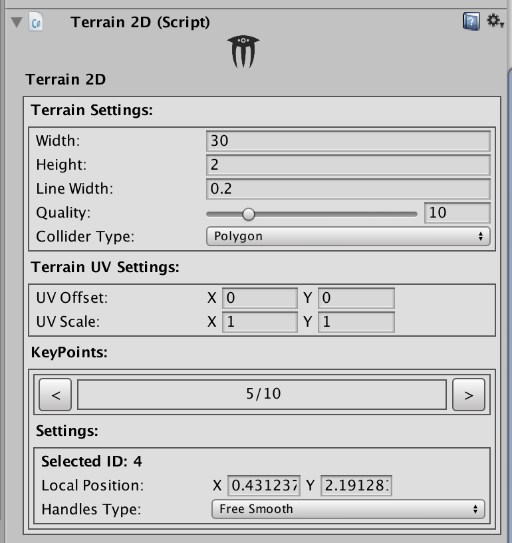Viewport: 512px width, 543px height.
Task: Click the Quality slider handle
Action: pos(248,214)
